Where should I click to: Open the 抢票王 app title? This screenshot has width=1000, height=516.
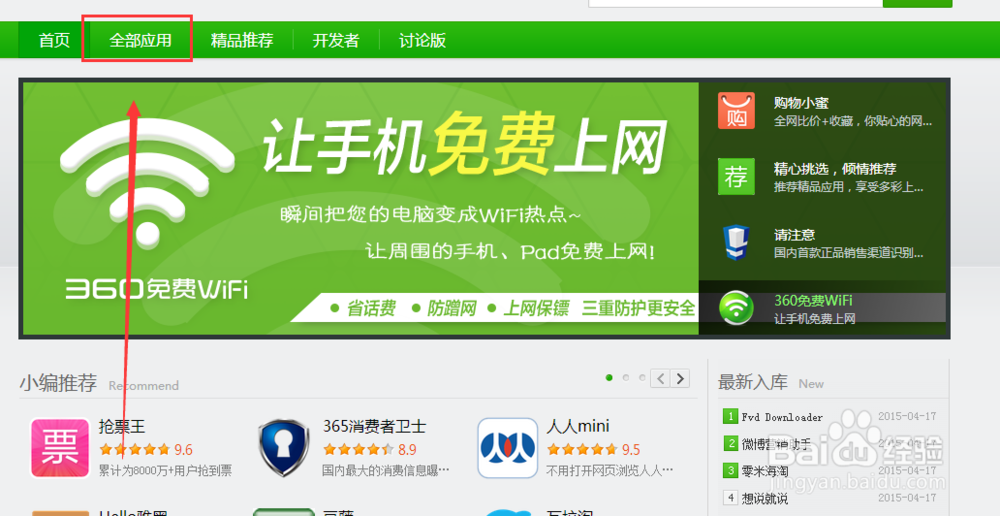tap(122, 426)
